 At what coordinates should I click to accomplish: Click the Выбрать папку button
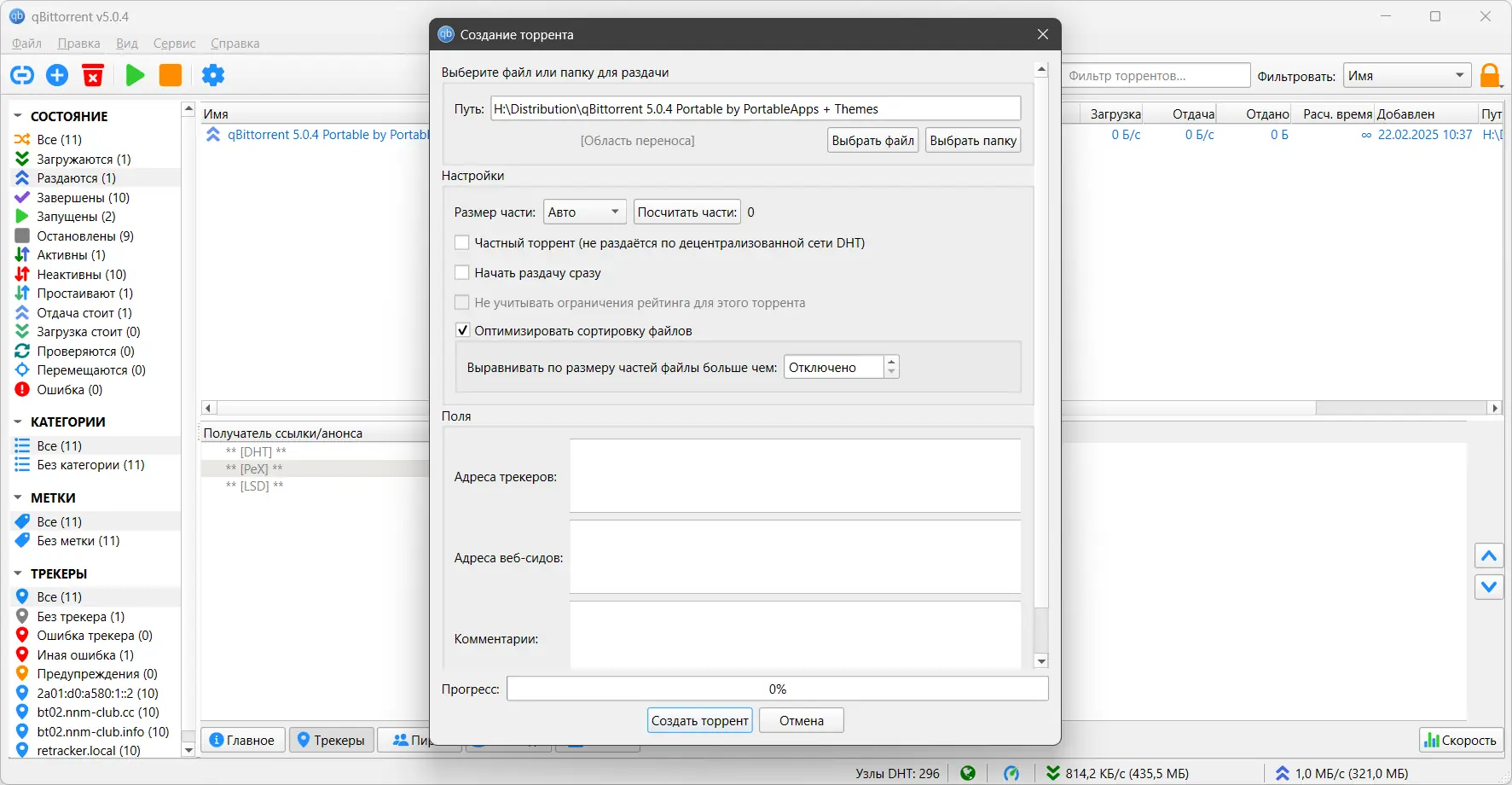click(x=973, y=141)
